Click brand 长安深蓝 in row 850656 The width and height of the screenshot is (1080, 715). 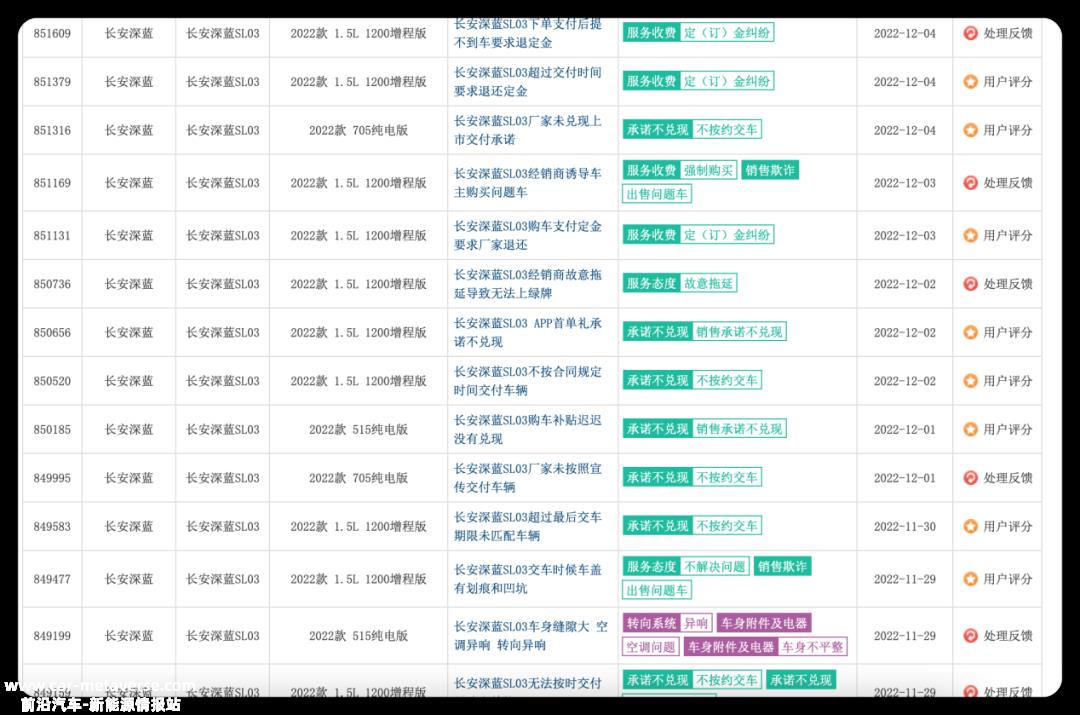click(128, 332)
